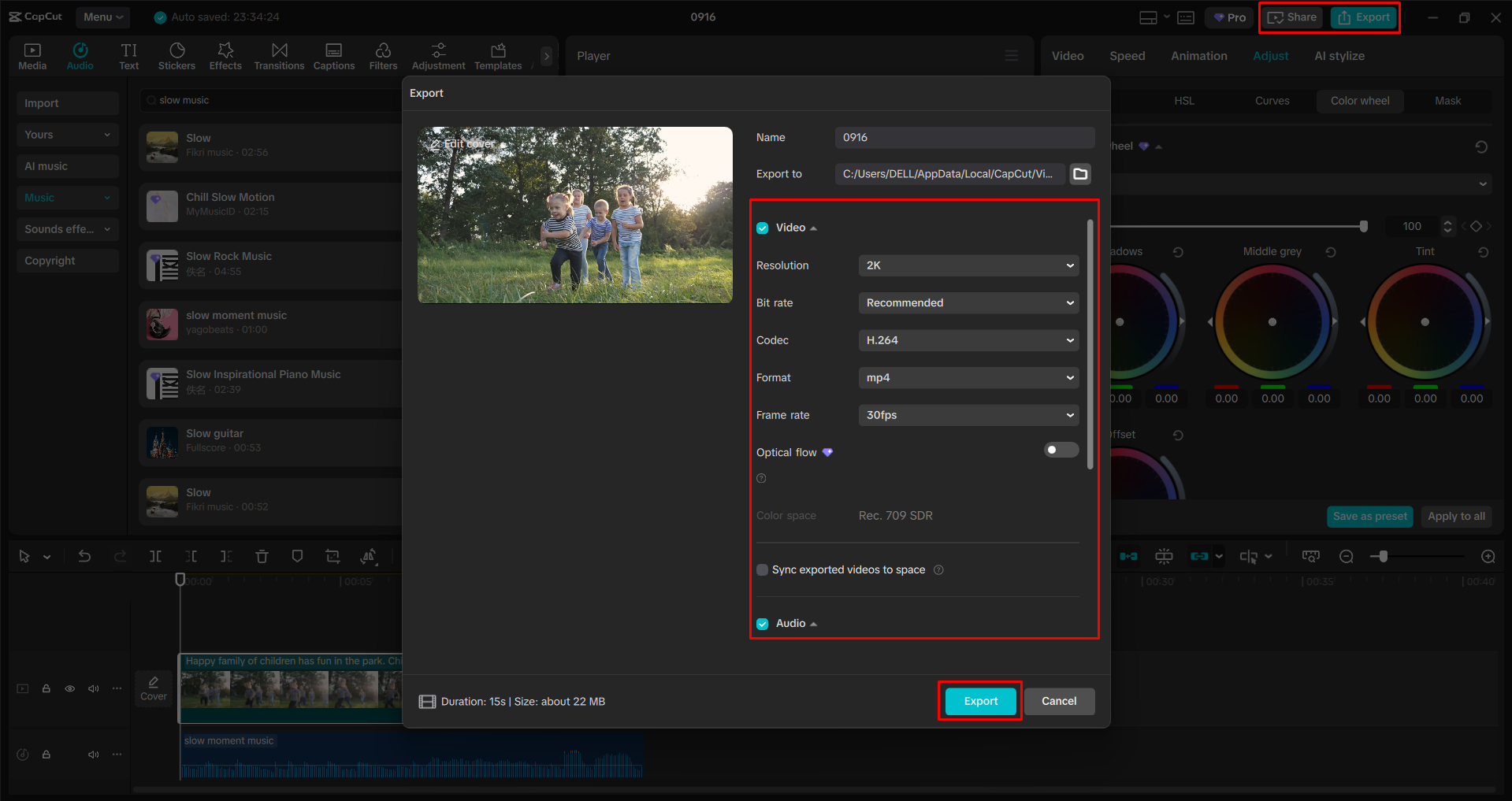Open the Effects panel

225,56
